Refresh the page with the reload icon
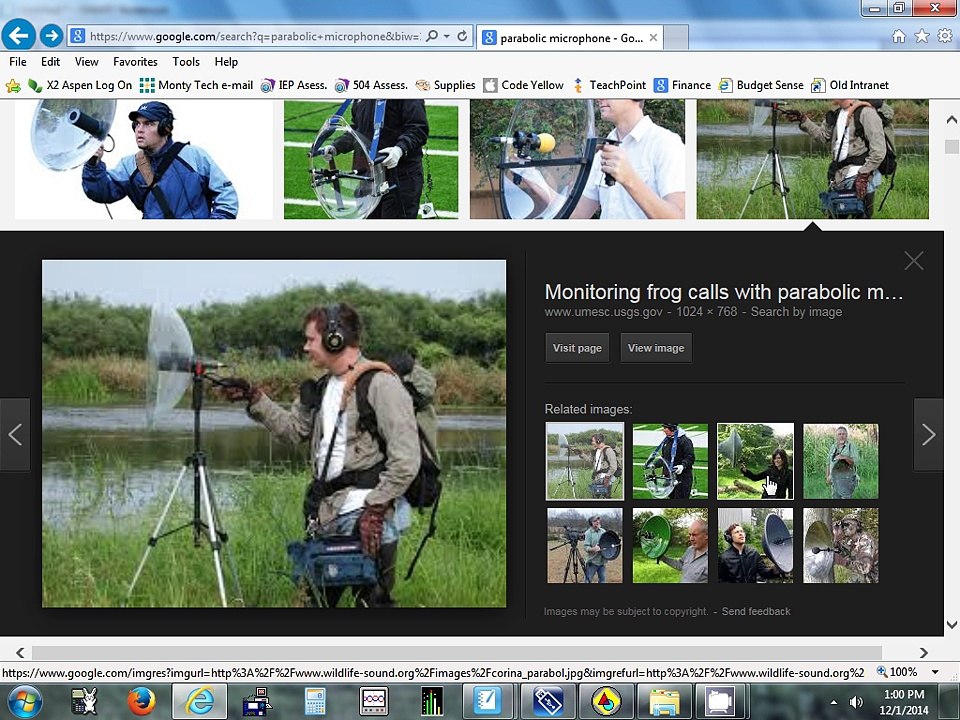 [463, 36]
